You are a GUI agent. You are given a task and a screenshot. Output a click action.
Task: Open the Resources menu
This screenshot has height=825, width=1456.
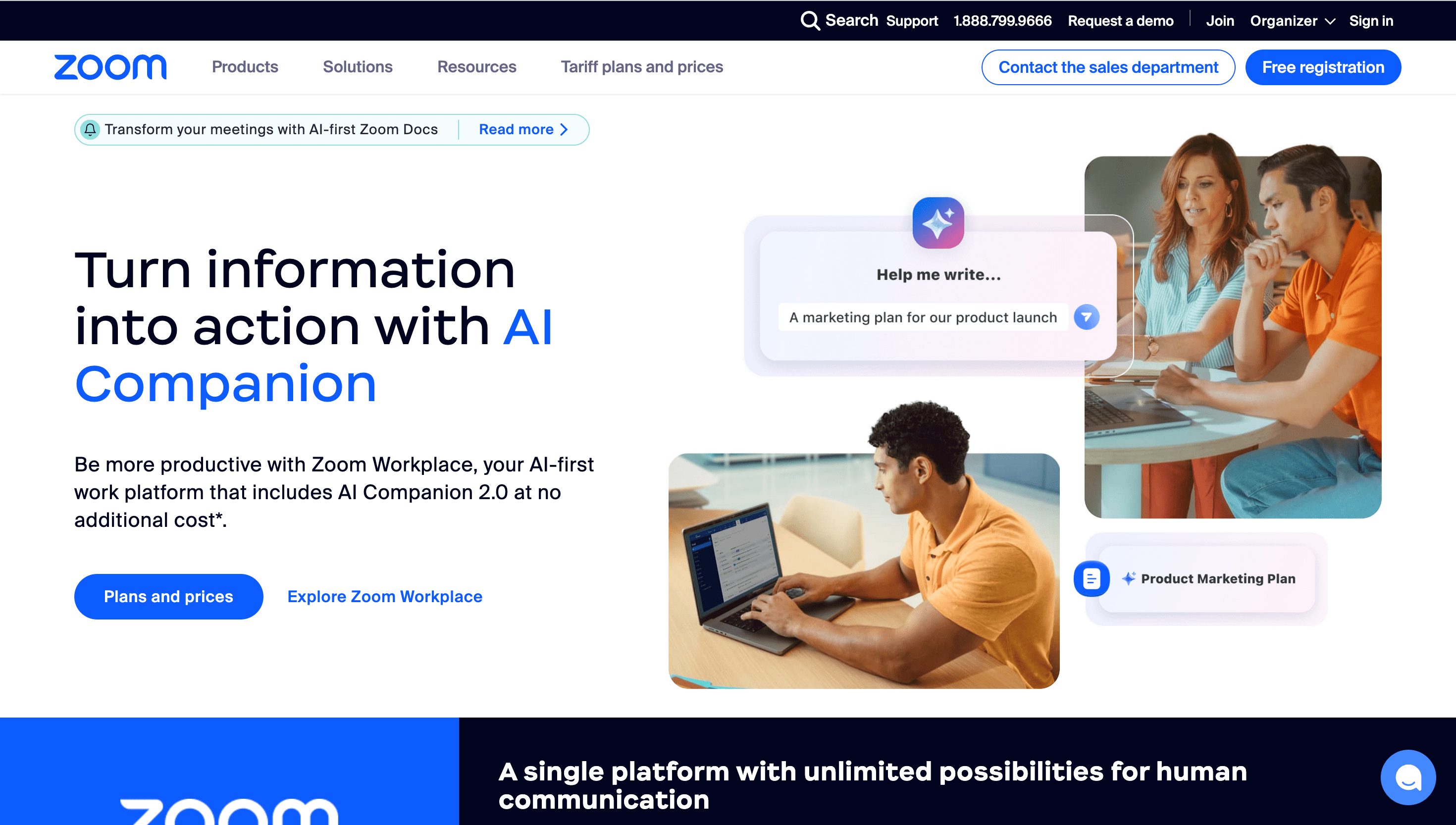pos(476,67)
